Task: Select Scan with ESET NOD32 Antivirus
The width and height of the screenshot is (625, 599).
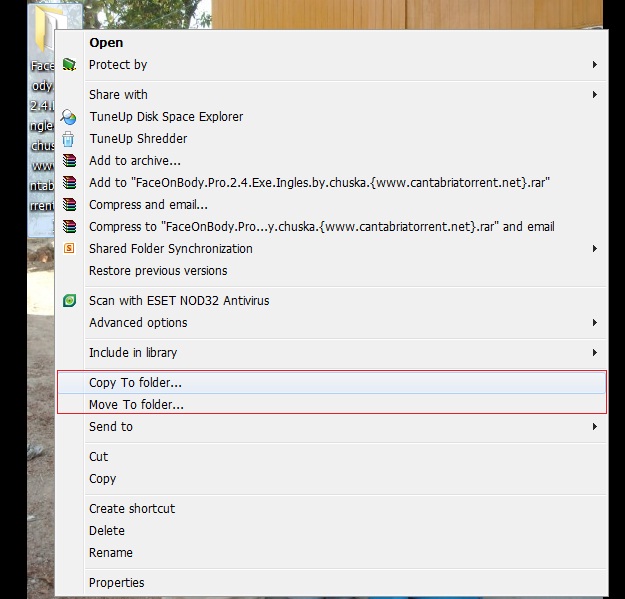Action: (x=332, y=300)
